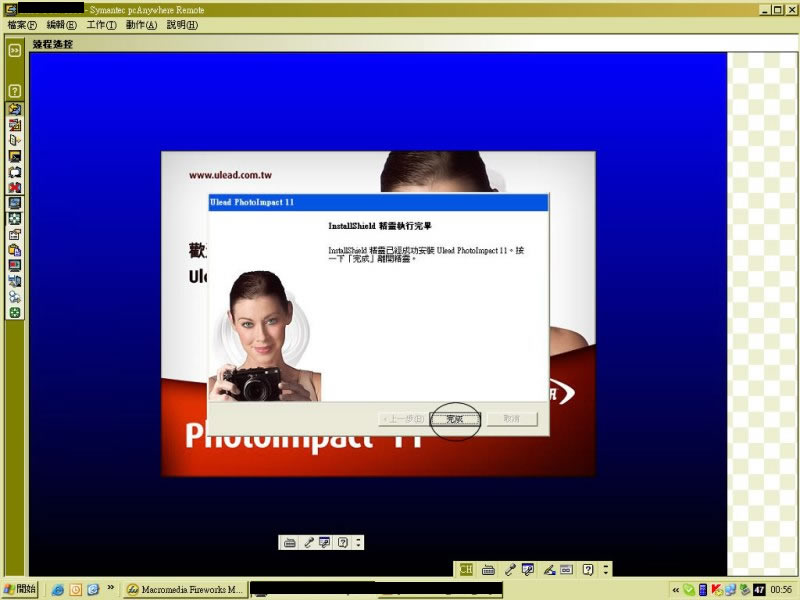Viewport: 800px width, 600px height.
Task: Expand the pcAnywhere sidebar with the >> button
Action: [15, 50]
